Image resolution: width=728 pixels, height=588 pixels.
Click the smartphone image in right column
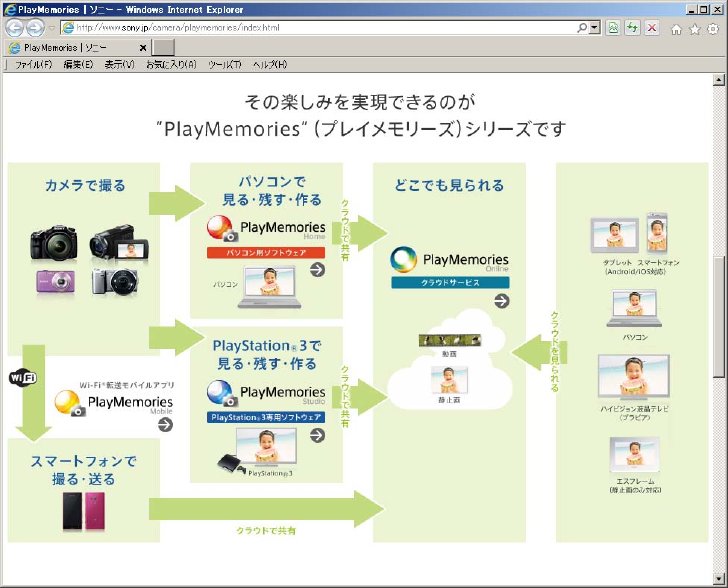pos(657,232)
